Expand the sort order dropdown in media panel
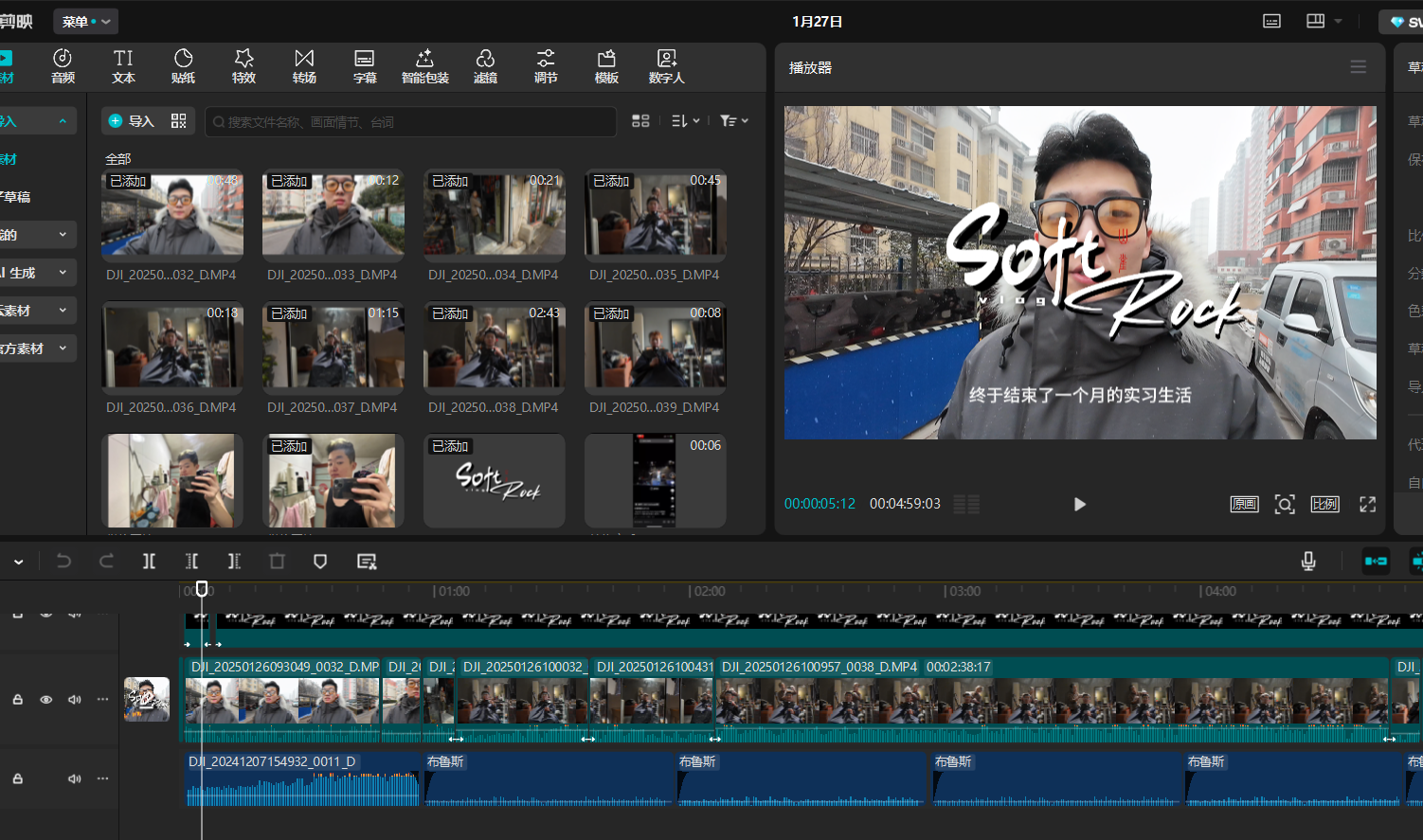 [686, 121]
